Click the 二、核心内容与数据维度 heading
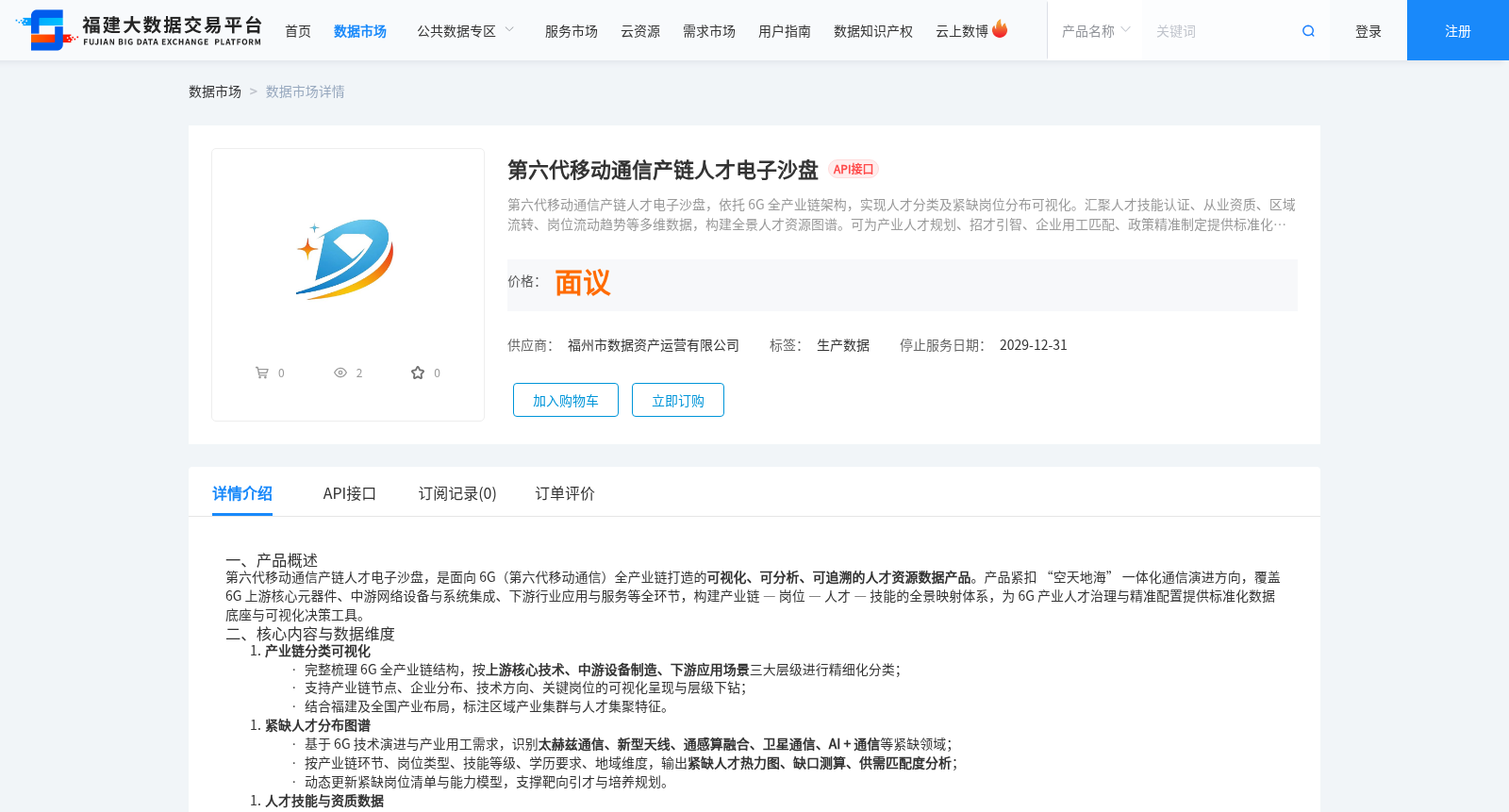This screenshot has width=1509, height=812. 310,634
